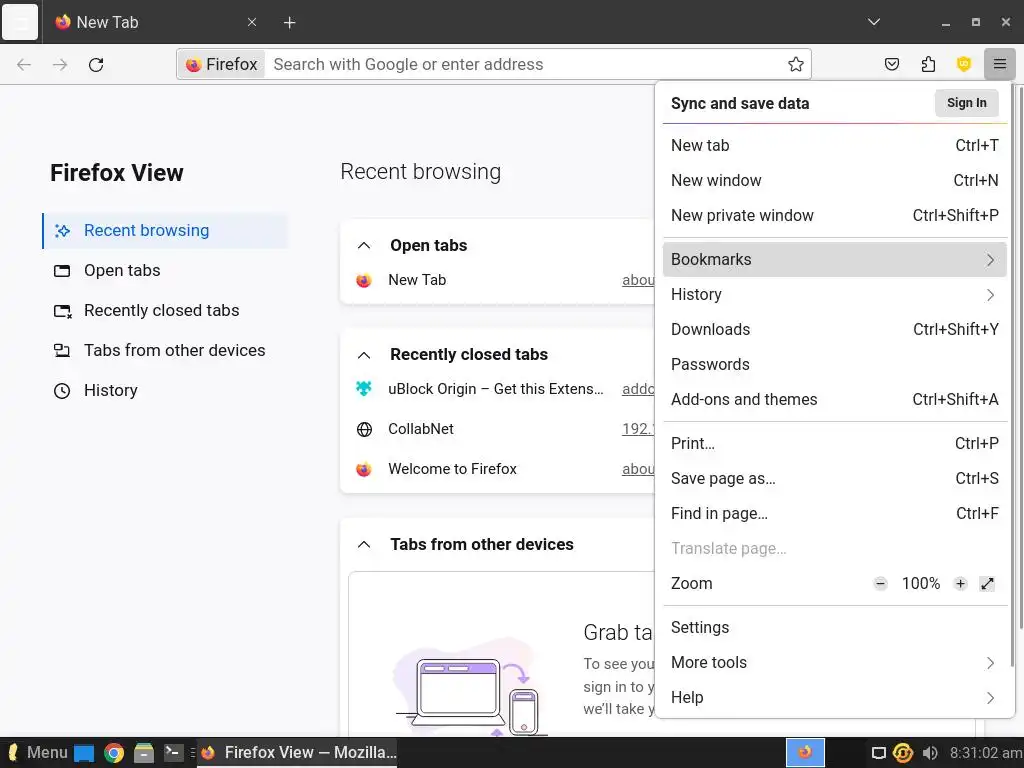The width and height of the screenshot is (1024, 768).
Task: Toggle full screen mode icon
Action: tap(987, 584)
